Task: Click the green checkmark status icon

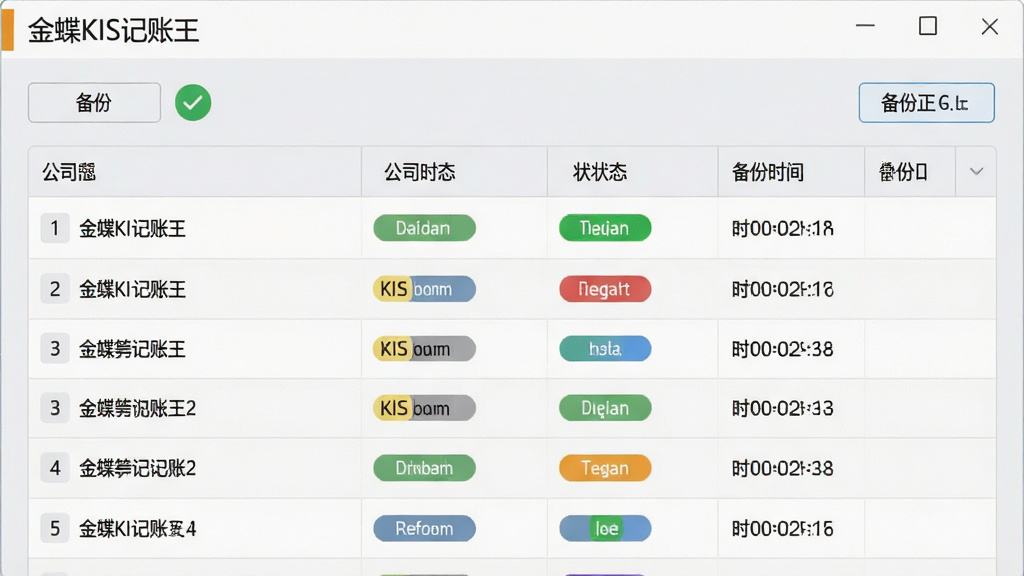Action: tap(193, 103)
